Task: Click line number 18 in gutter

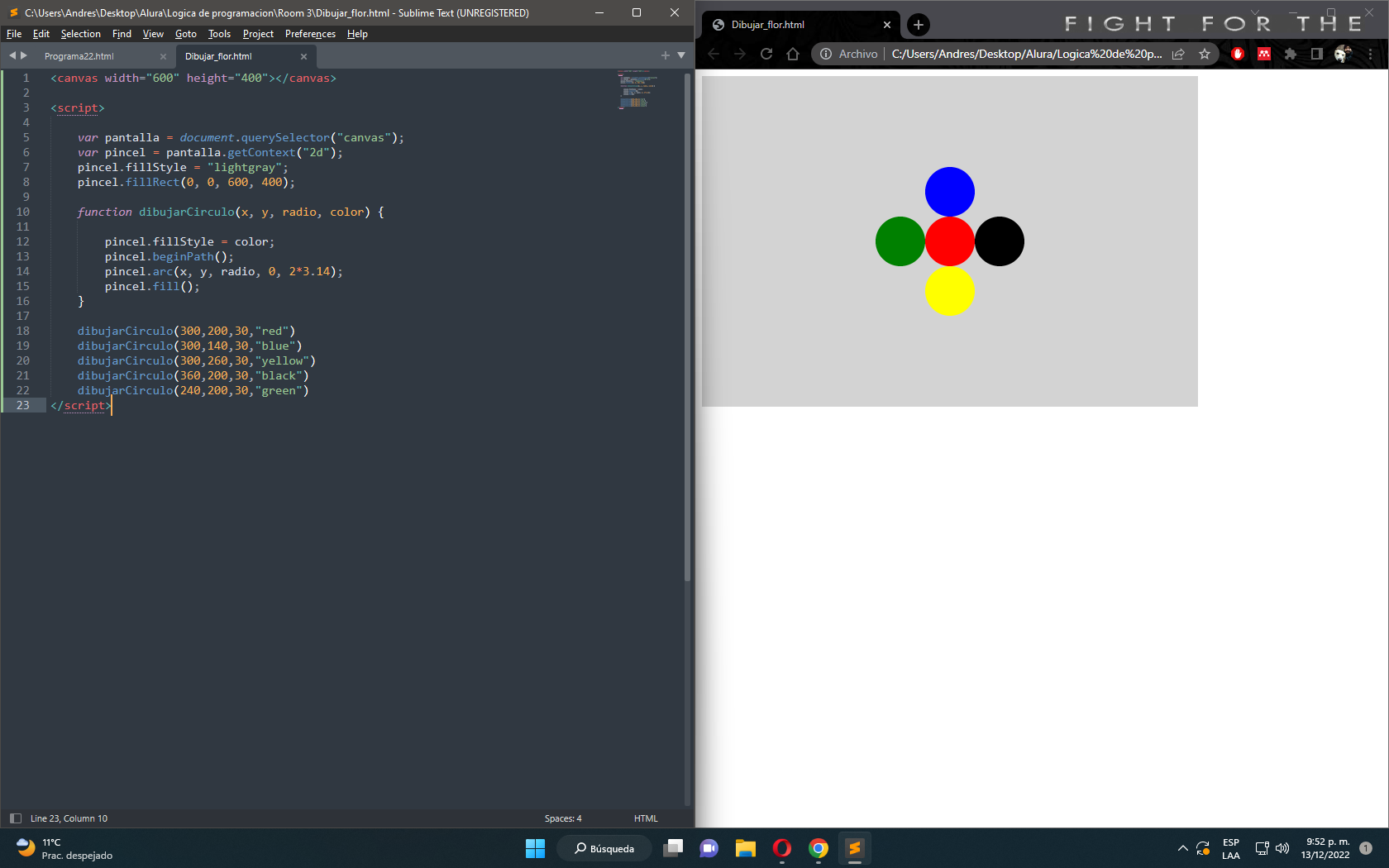Action: pyautogui.click(x=22, y=331)
